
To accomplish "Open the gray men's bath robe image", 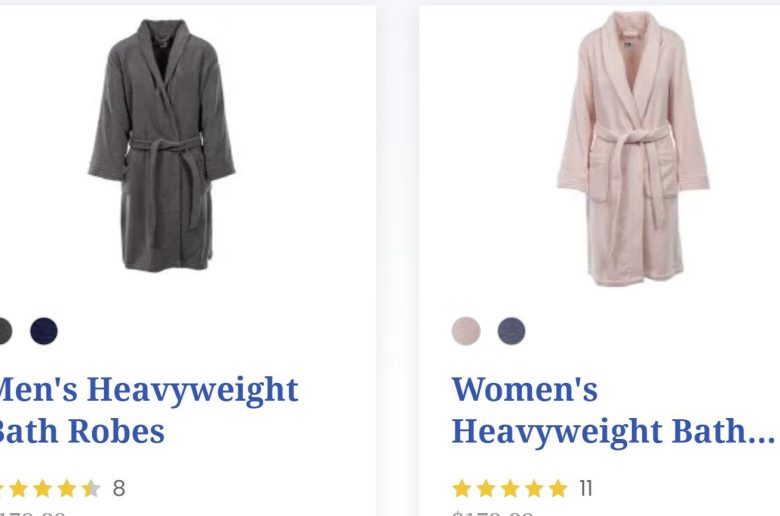I will click(x=162, y=145).
